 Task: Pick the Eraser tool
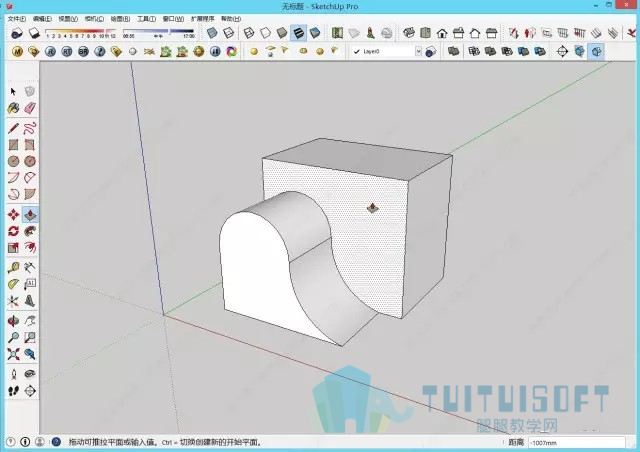30,108
